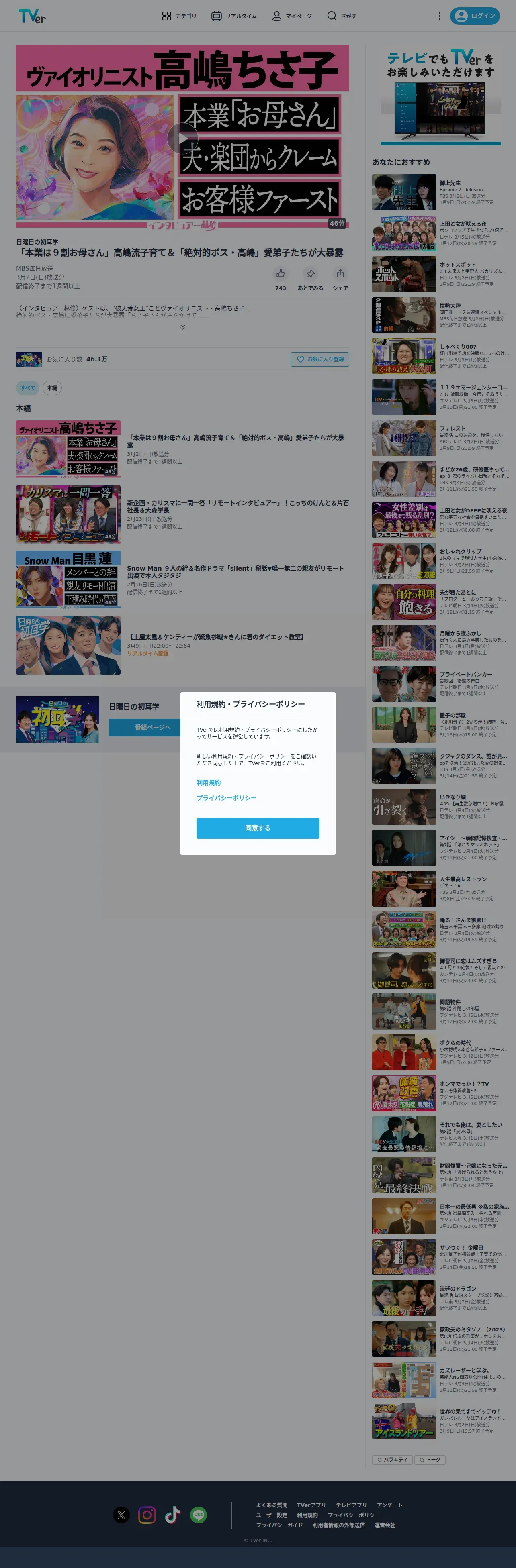The image size is (516, 1568).
Task: Open the プライバシーポリシー link in dialog
Action: pos(227,797)
